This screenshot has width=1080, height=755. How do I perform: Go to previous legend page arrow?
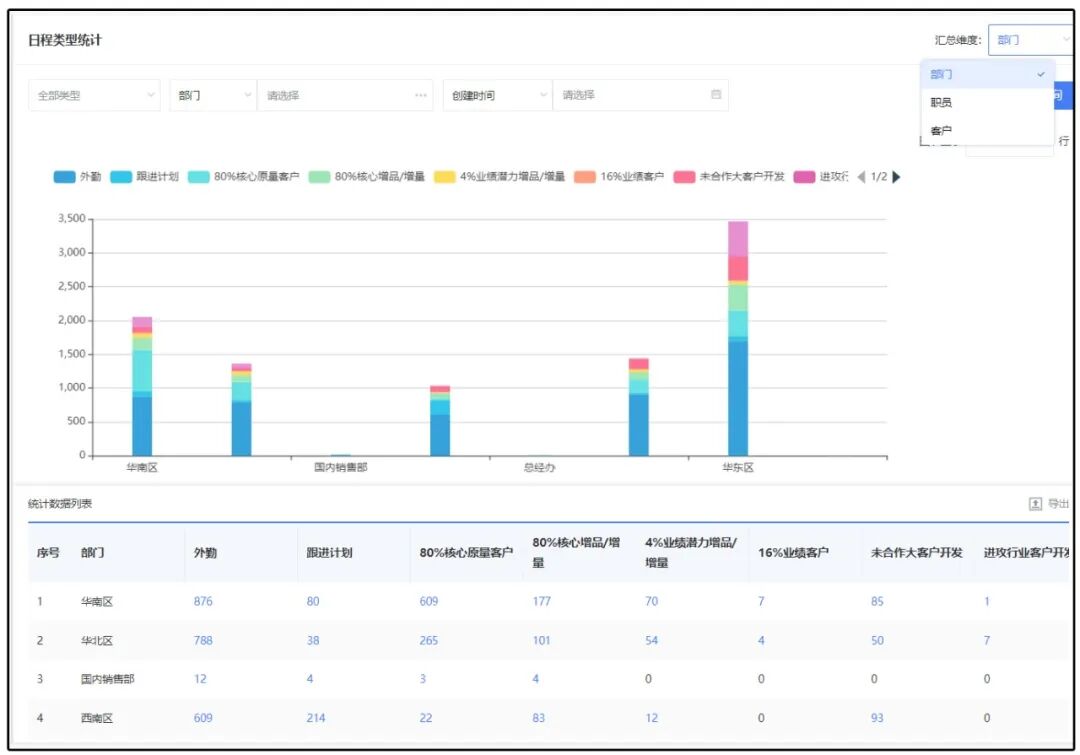point(861,177)
